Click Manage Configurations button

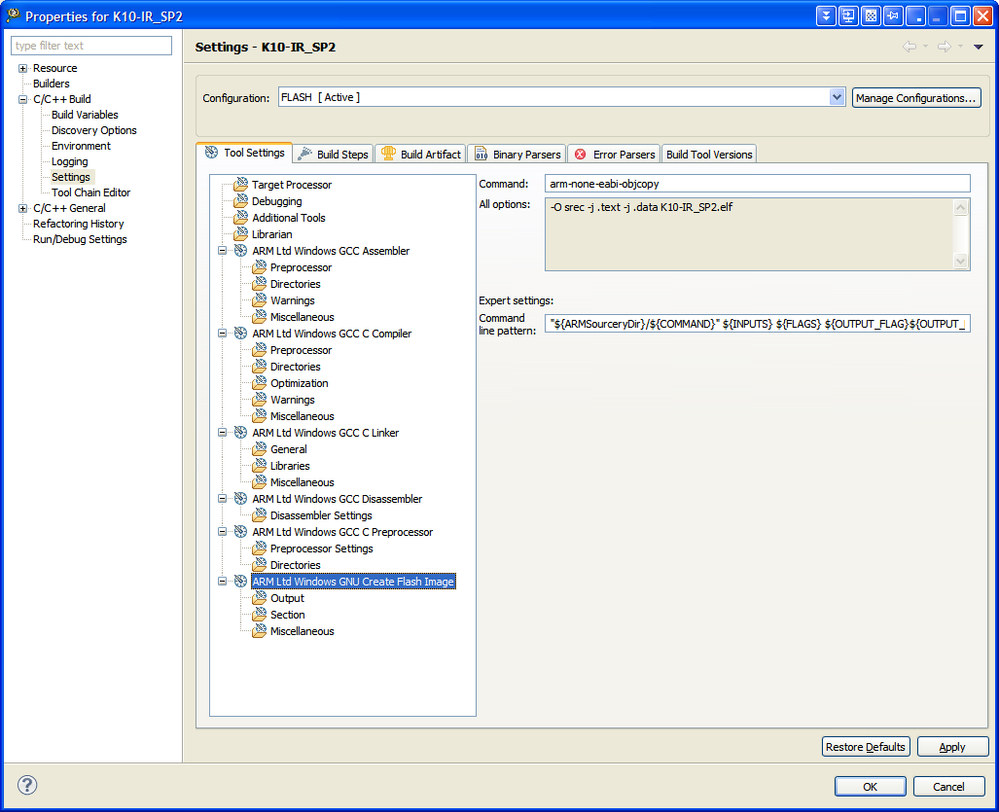[916, 98]
